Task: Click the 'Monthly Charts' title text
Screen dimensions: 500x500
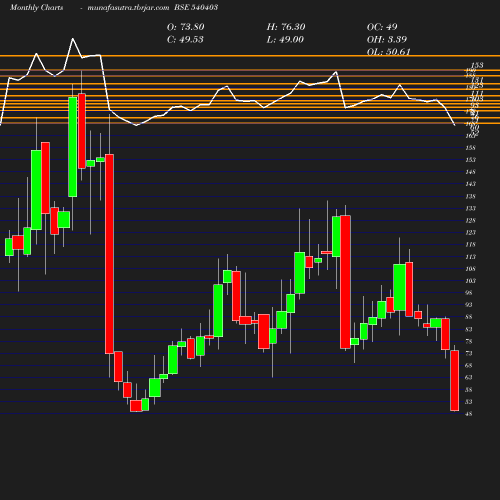Action: (x=37, y=7)
